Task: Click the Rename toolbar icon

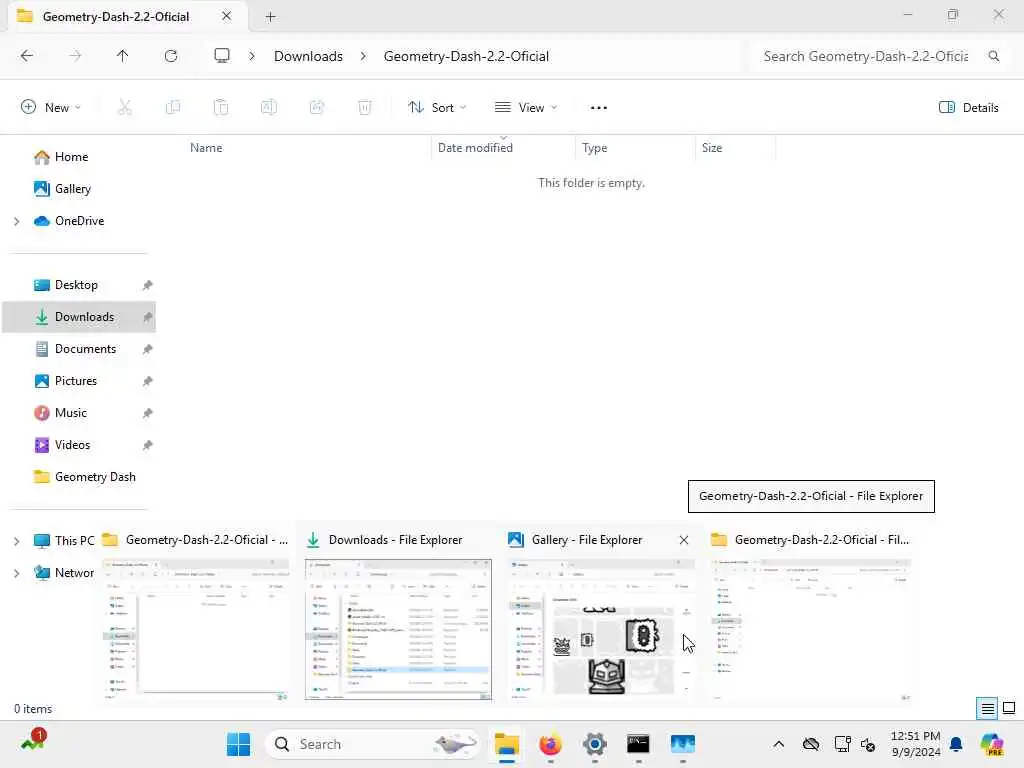Action: (x=269, y=108)
